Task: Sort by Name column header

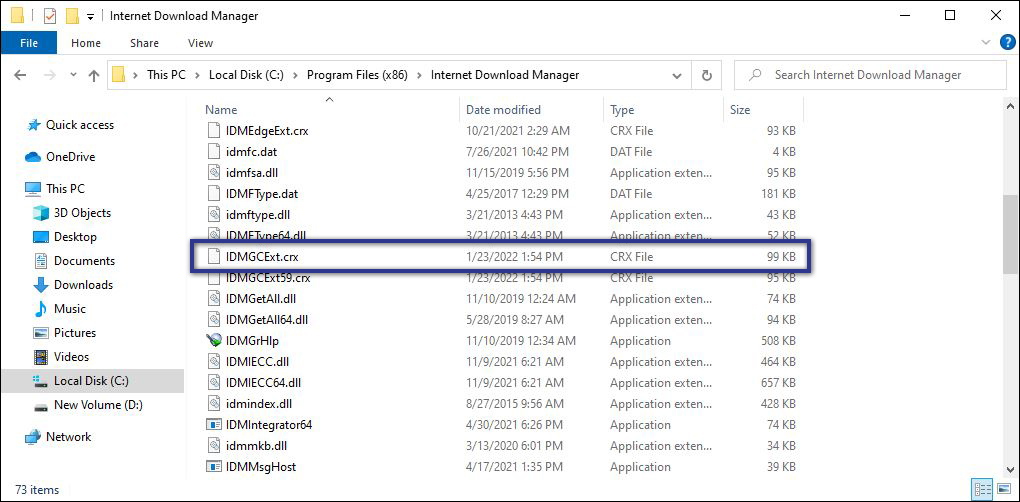Action: (x=221, y=110)
